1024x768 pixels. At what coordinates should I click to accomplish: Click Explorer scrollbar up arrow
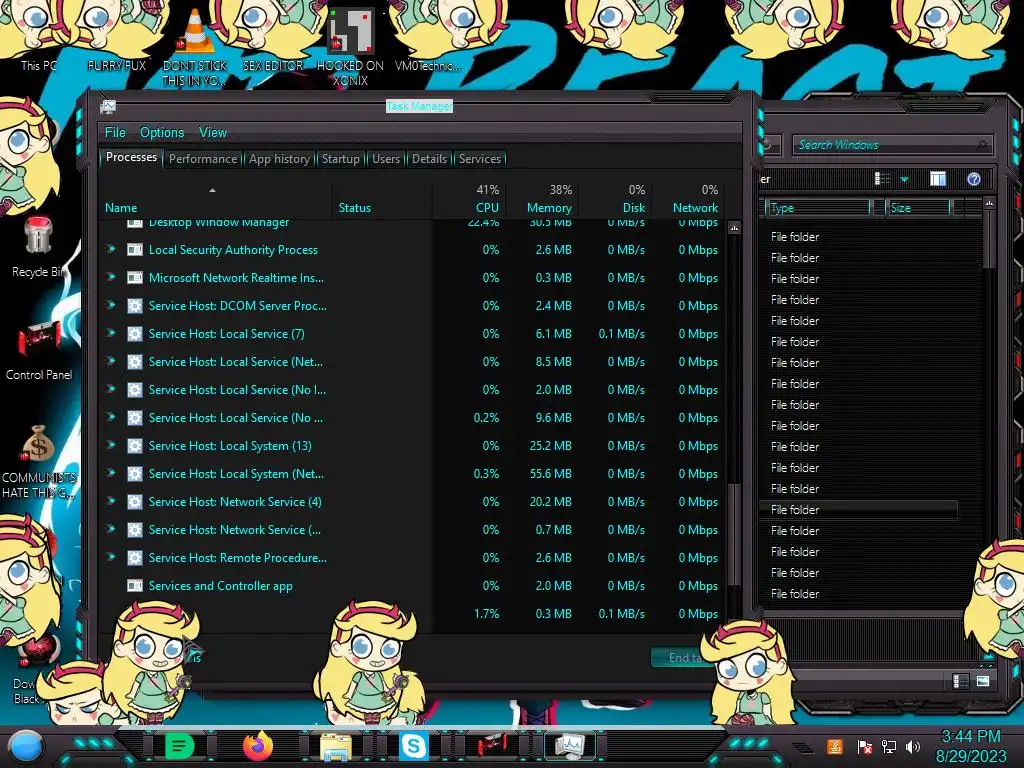(x=989, y=204)
